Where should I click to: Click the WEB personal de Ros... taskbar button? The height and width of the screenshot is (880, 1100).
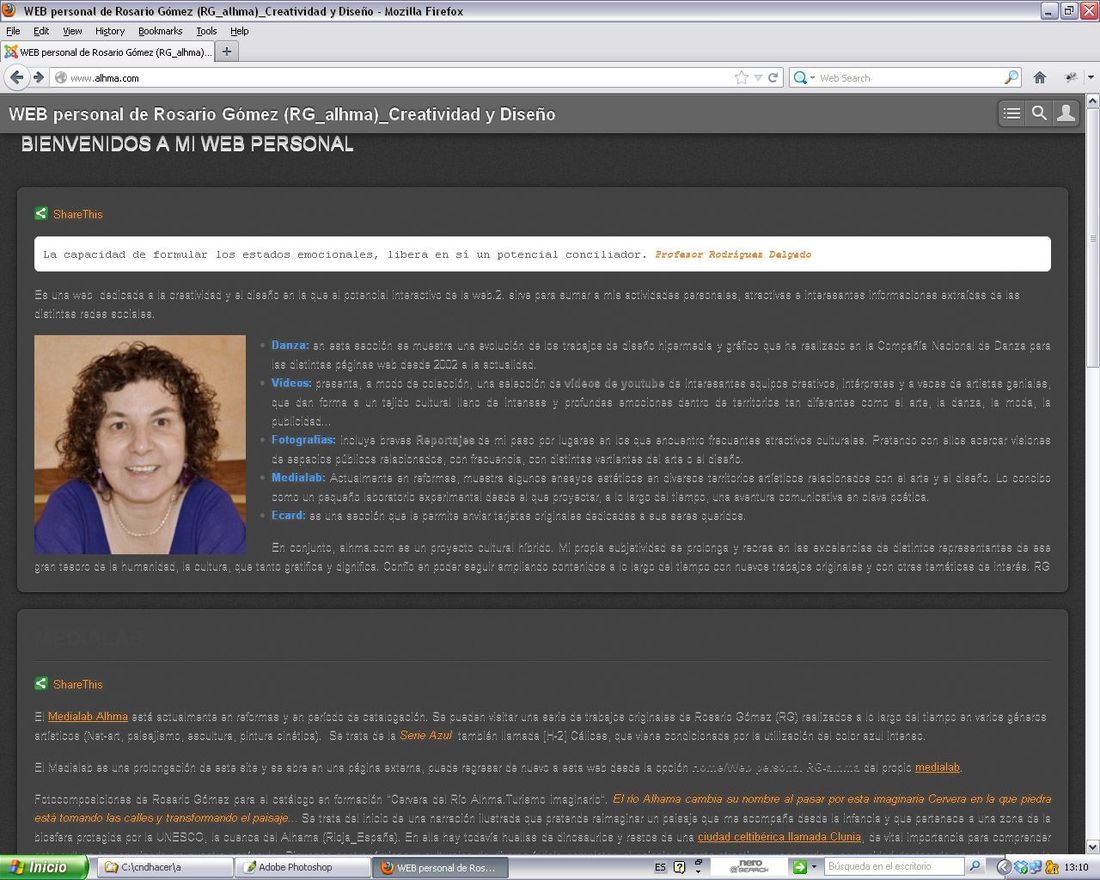(x=441, y=868)
